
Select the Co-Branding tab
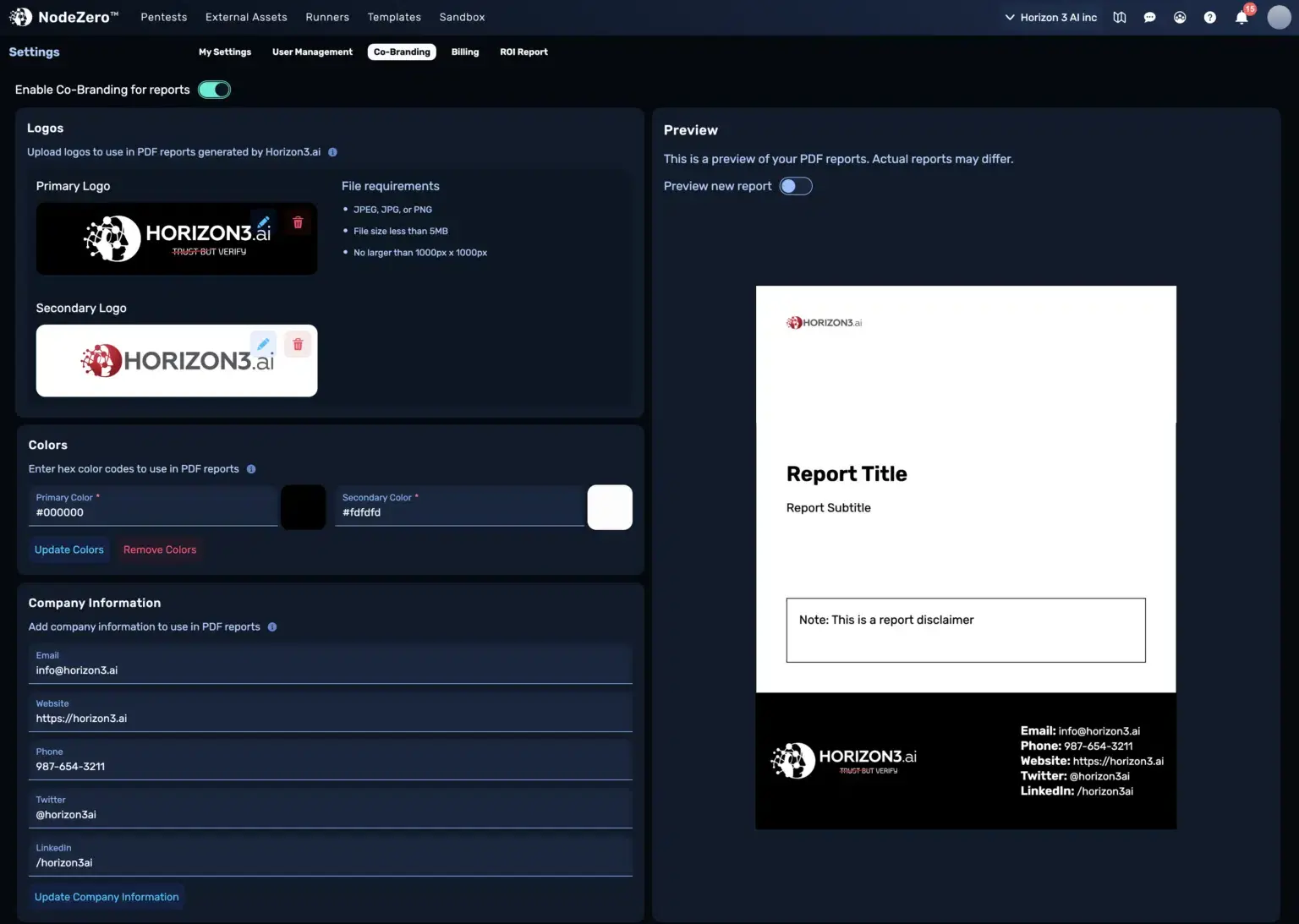(402, 52)
